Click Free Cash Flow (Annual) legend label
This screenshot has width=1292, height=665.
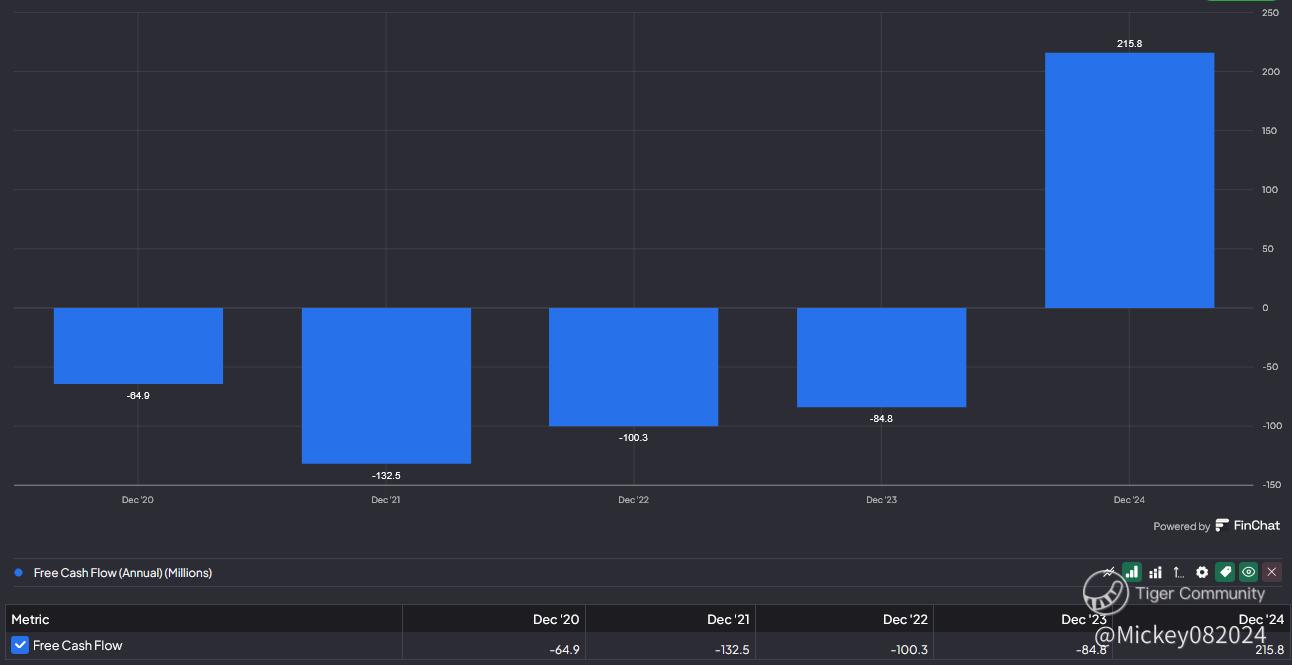(122, 573)
